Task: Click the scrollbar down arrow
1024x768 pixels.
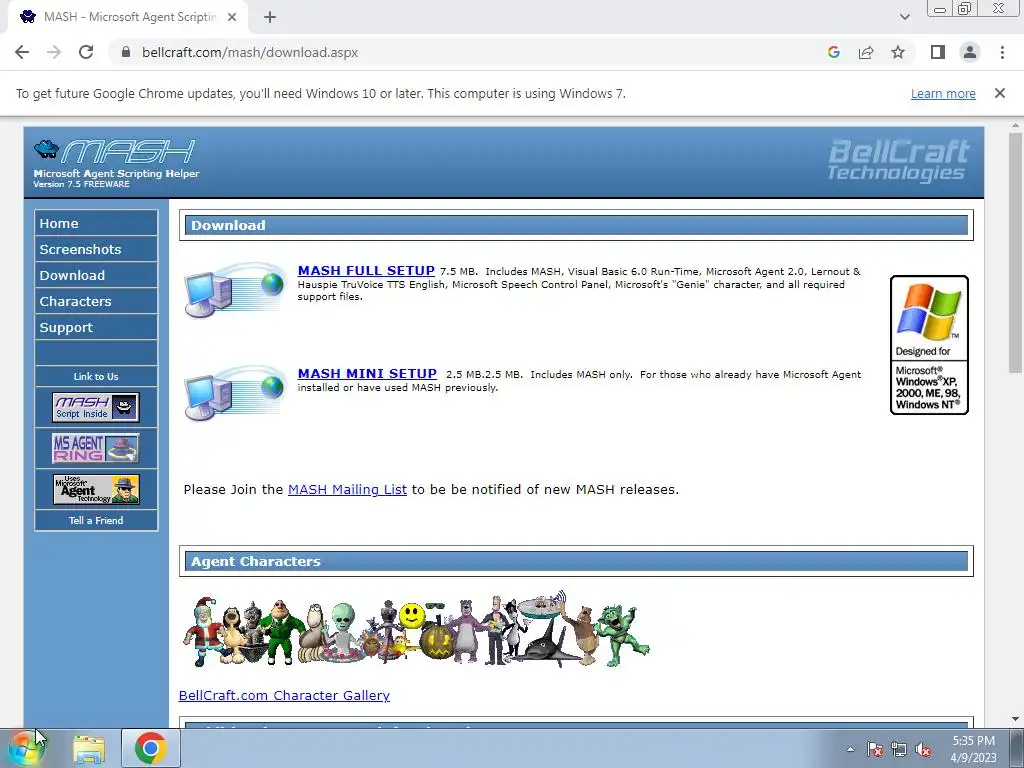Action: click(1015, 720)
